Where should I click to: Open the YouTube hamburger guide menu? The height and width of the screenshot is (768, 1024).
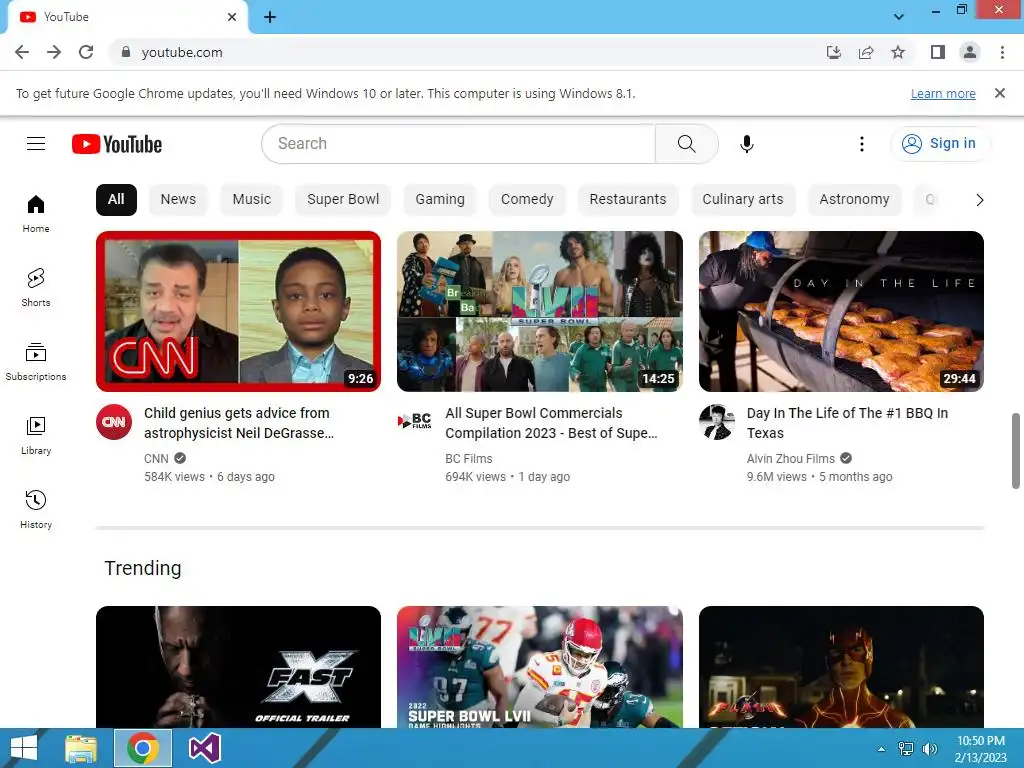[36, 144]
